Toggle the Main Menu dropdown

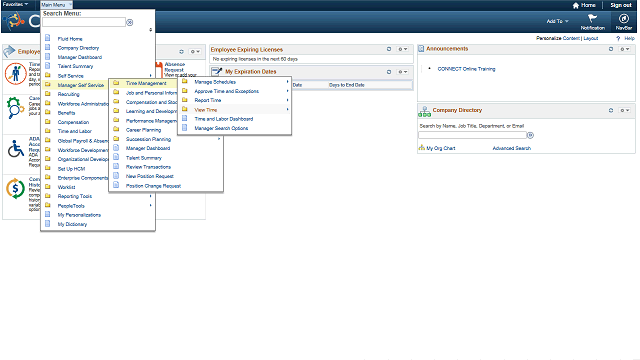click(56, 5)
